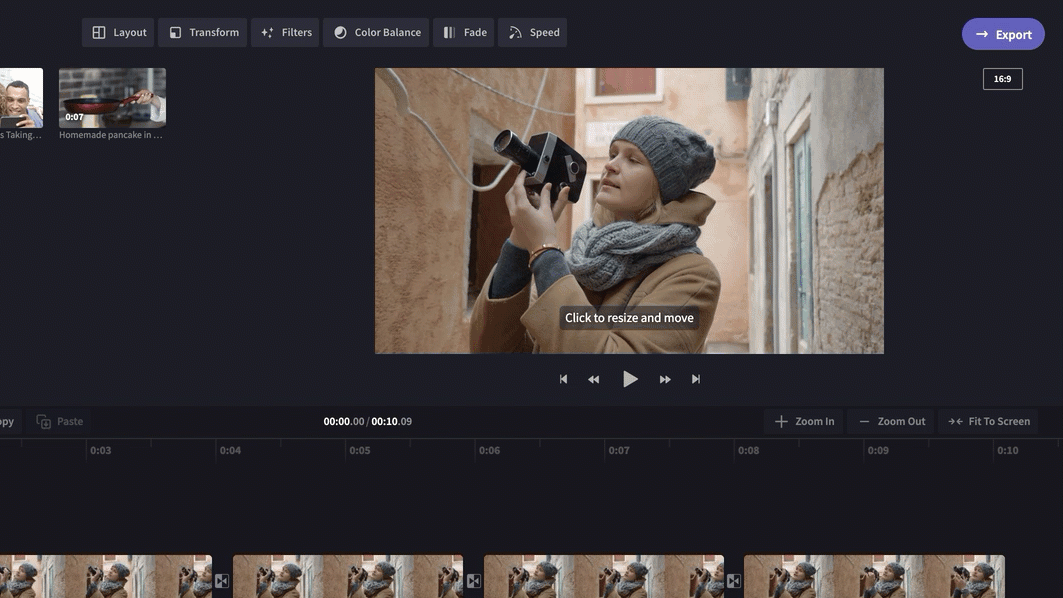Fit timeline to screen
Screen dimensions: 1063x598
click(x=989, y=421)
